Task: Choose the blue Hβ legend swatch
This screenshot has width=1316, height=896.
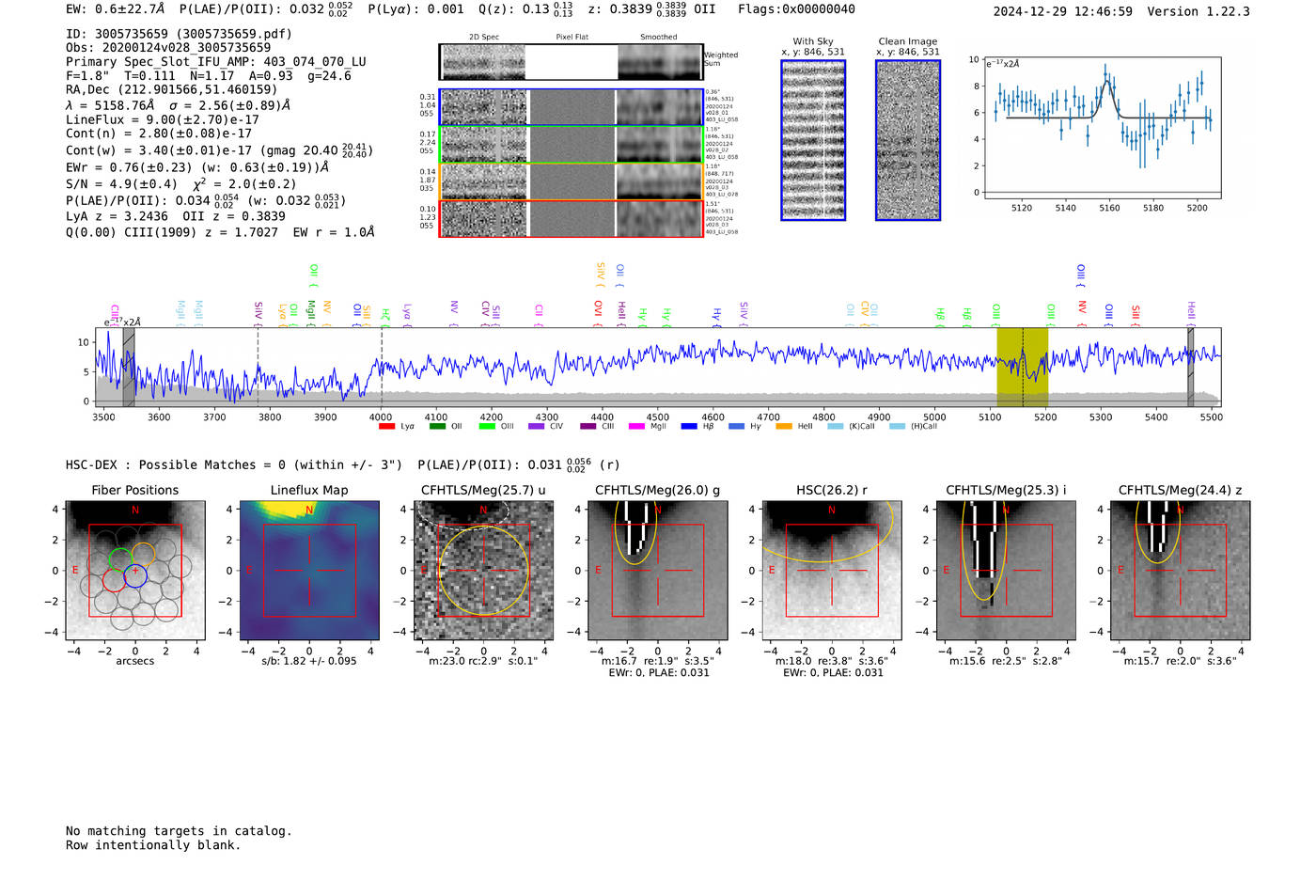Action: click(x=689, y=427)
